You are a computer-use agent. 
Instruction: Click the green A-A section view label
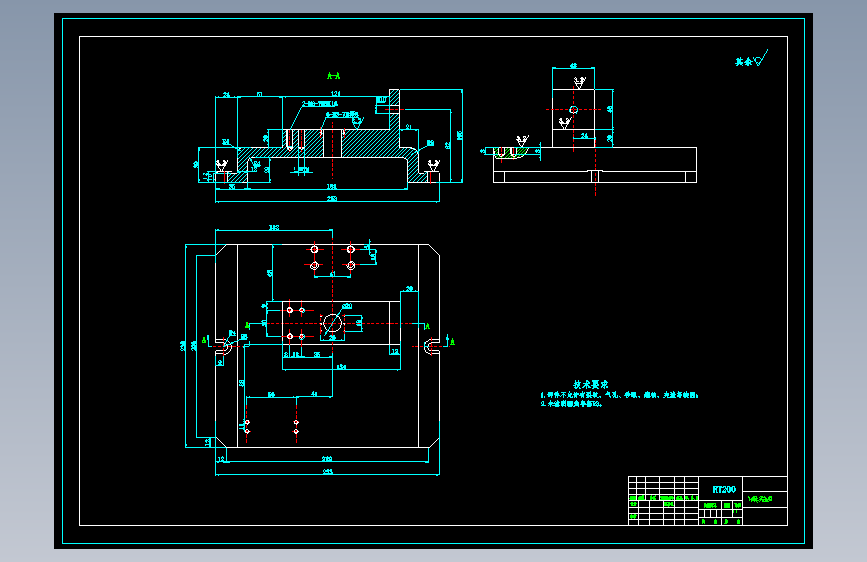click(x=333, y=76)
